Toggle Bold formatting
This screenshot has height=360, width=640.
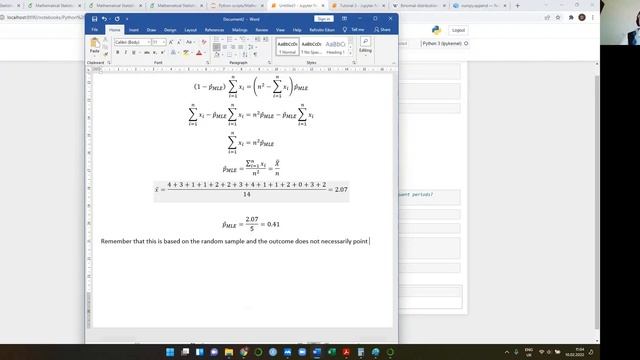(118, 53)
